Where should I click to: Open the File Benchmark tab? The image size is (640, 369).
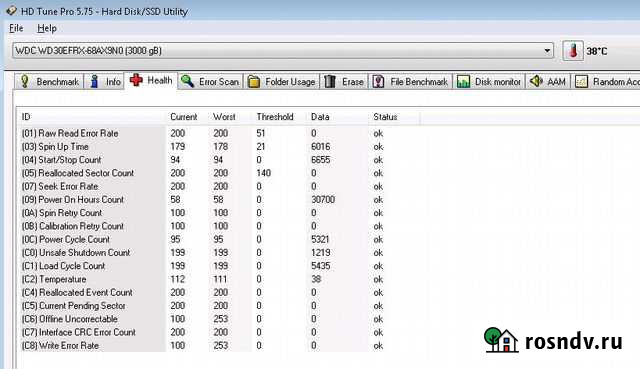coord(411,82)
